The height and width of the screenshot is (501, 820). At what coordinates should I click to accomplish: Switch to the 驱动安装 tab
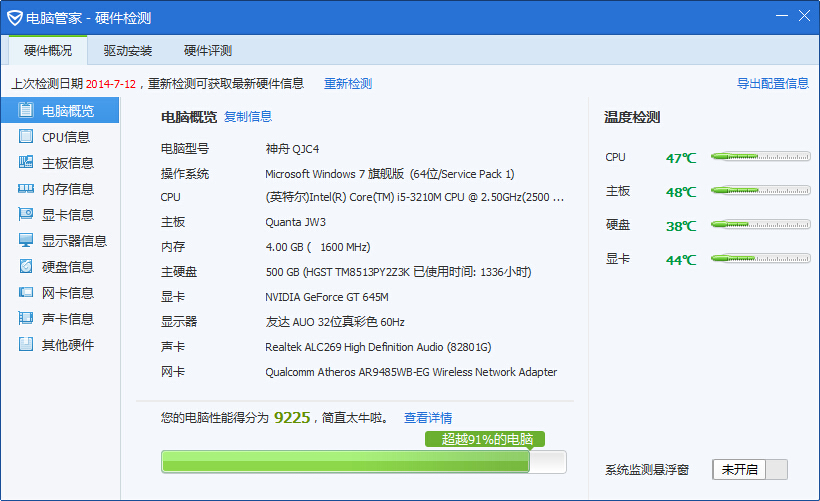[128, 51]
